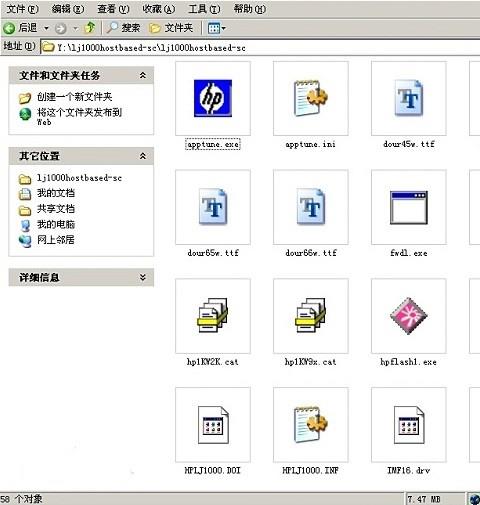Open 共享文档 link
The width and height of the screenshot is (480, 505).
tap(56, 209)
